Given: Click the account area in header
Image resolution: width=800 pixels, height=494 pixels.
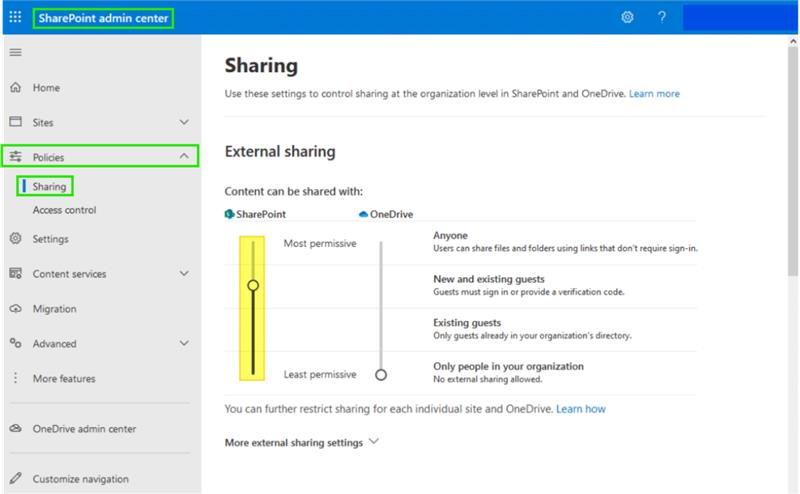Looking at the screenshot, I should 740,17.
